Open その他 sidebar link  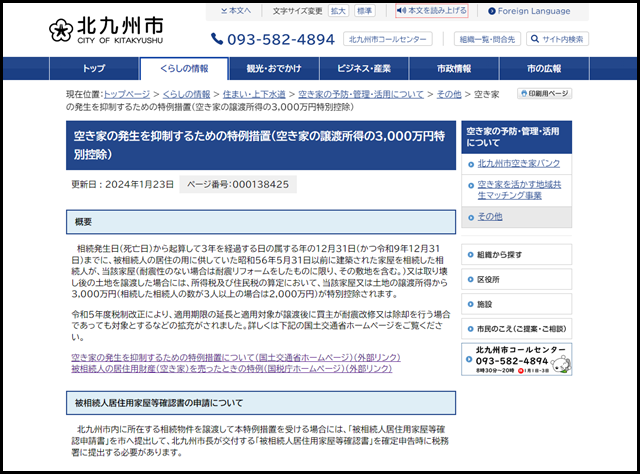coord(490,217)
